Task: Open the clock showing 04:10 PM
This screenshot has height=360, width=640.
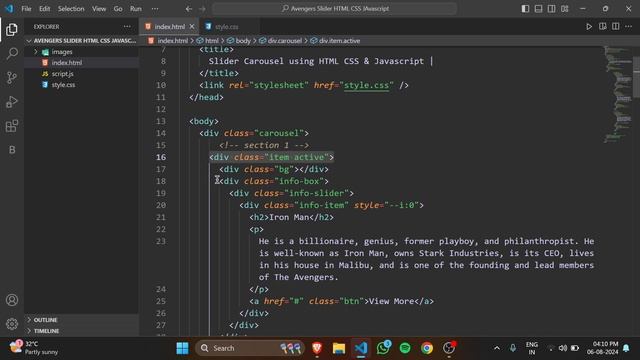Action: (602, 348)
